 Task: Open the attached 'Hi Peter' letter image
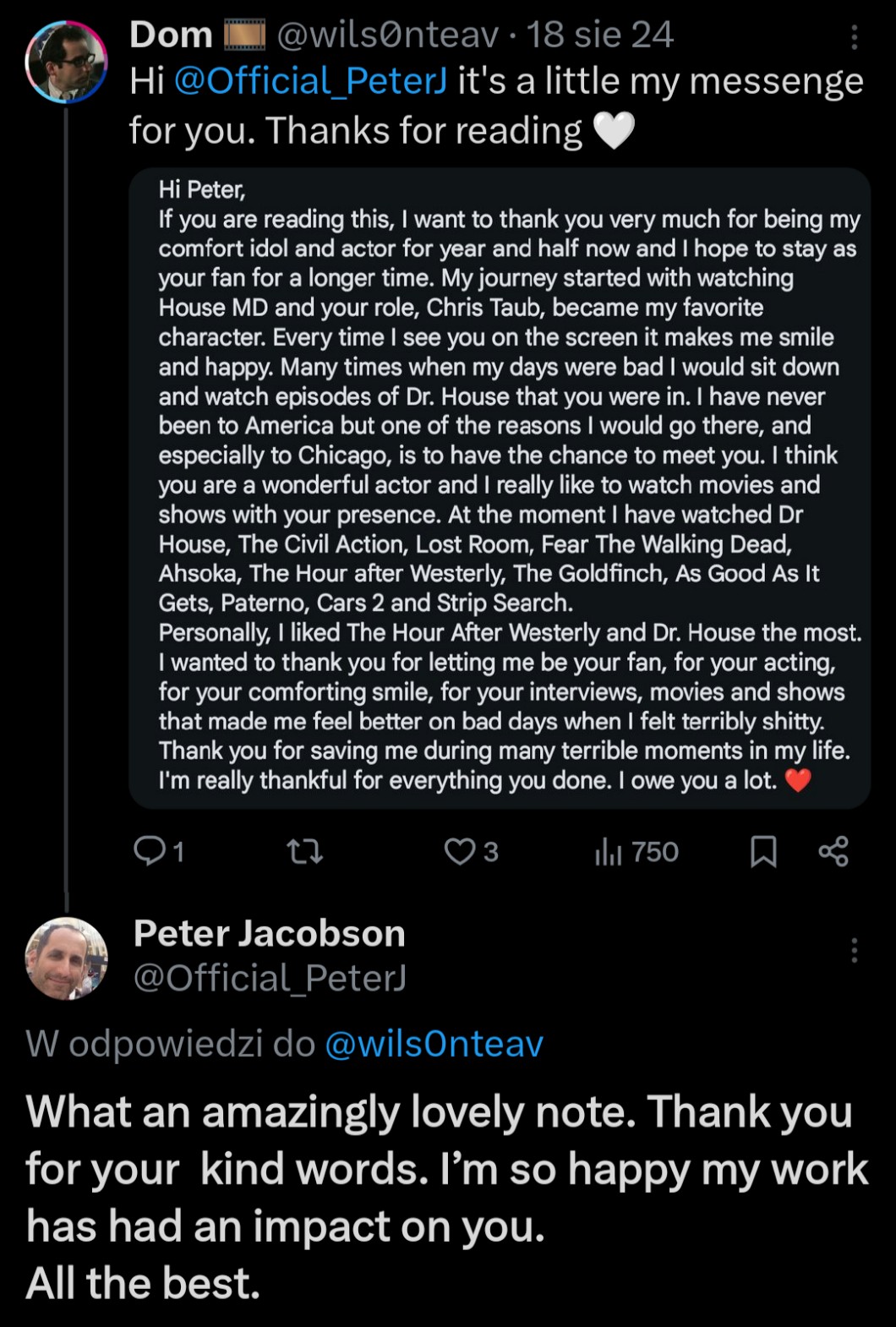(x=499, y=488)
